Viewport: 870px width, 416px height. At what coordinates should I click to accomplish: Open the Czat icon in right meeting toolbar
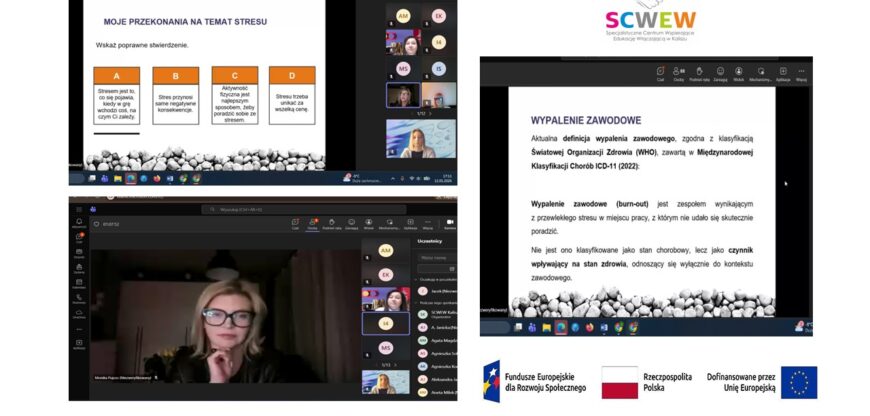tap(661, 73)
